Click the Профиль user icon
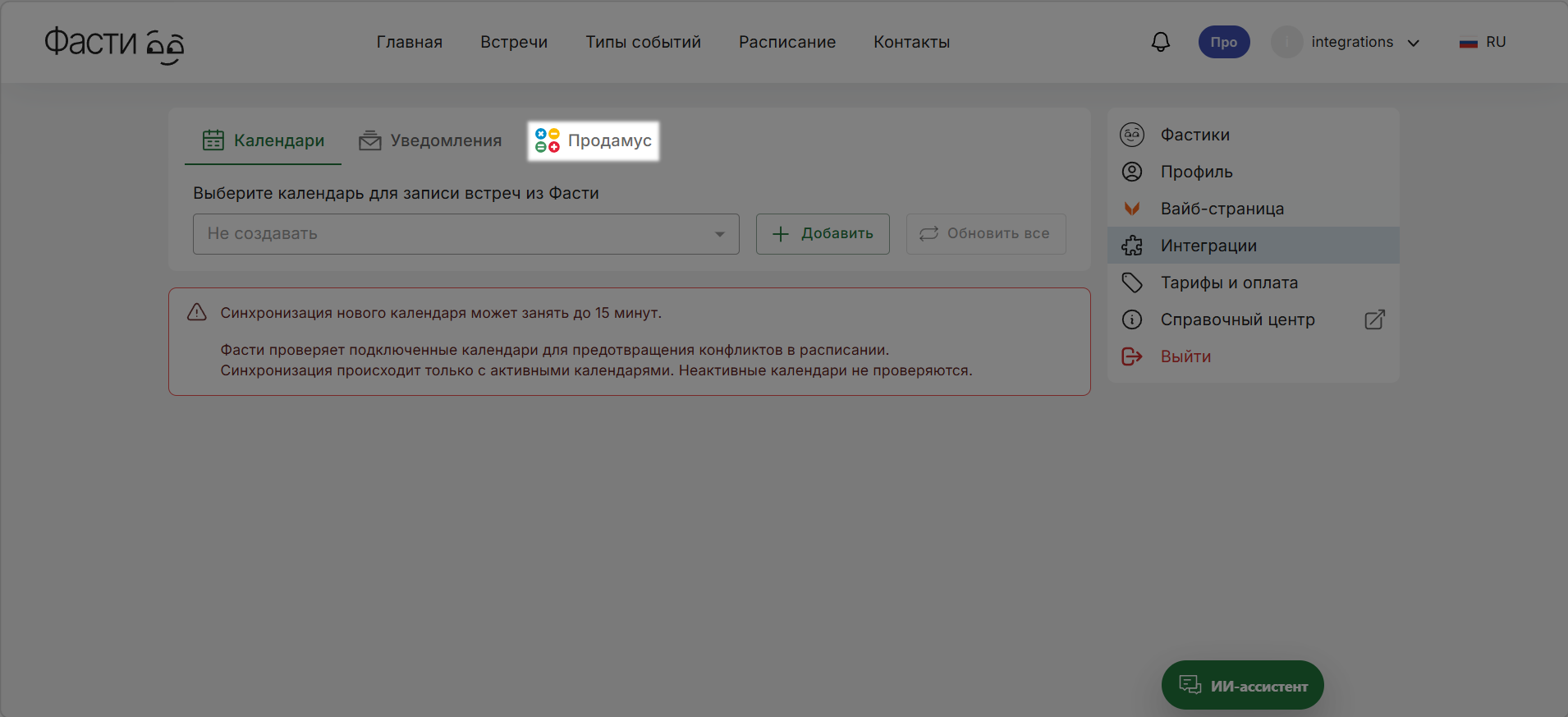 tap(1132, 172)
